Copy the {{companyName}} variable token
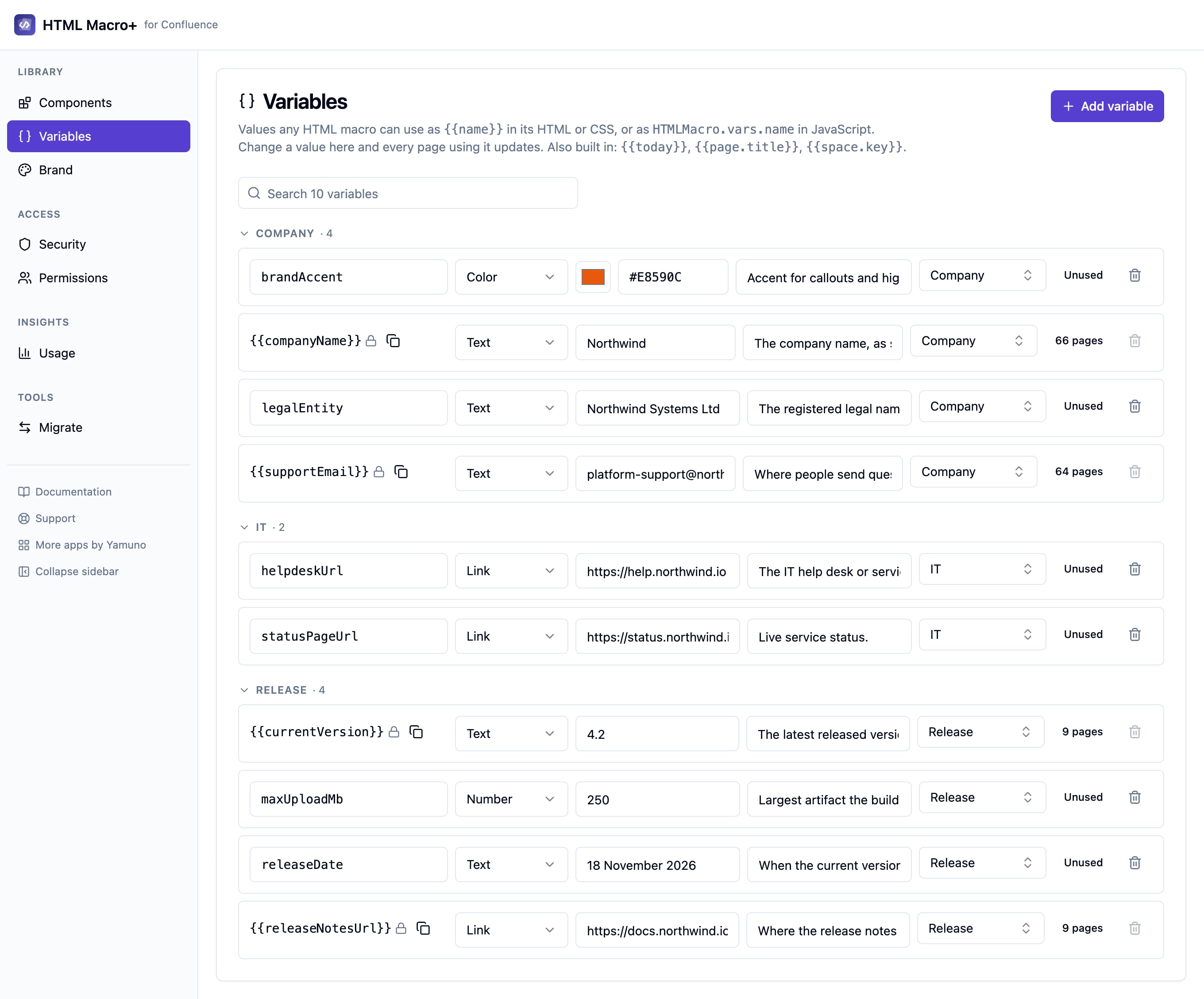 pyautogui.click(x=393, y=341)
